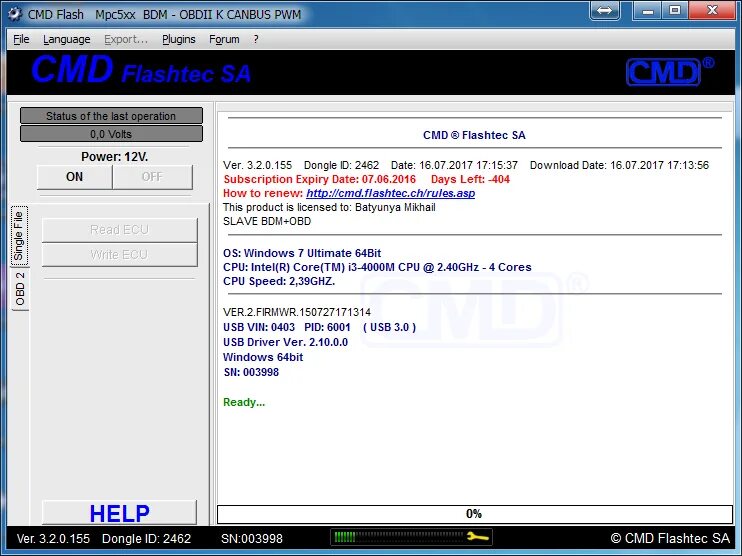Switch to the OBD 2 tab
Image resolution: width=742 pixels, height=556 pixels.
tap(20, 289)
